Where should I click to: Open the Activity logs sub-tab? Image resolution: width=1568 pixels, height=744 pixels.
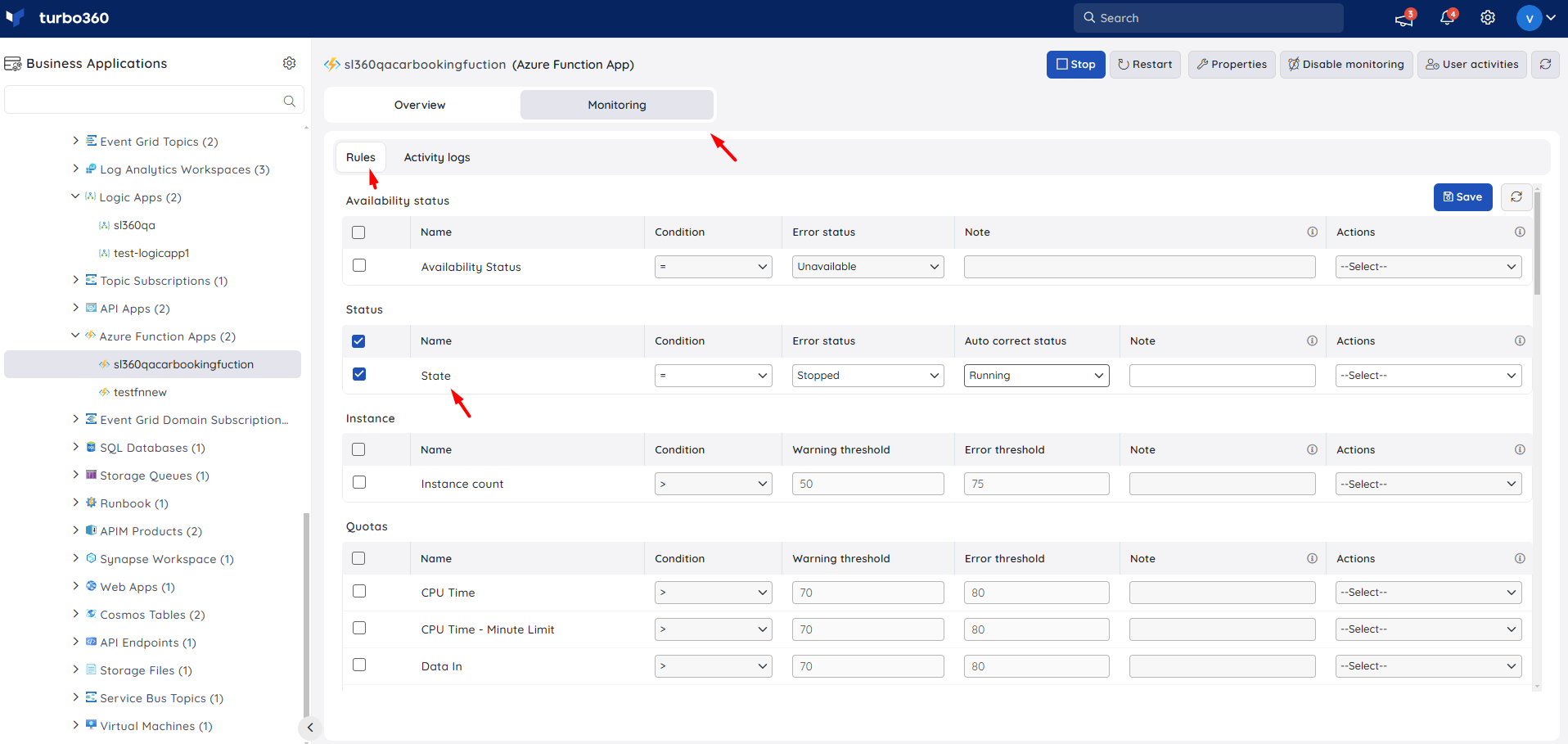coord(437,157)
